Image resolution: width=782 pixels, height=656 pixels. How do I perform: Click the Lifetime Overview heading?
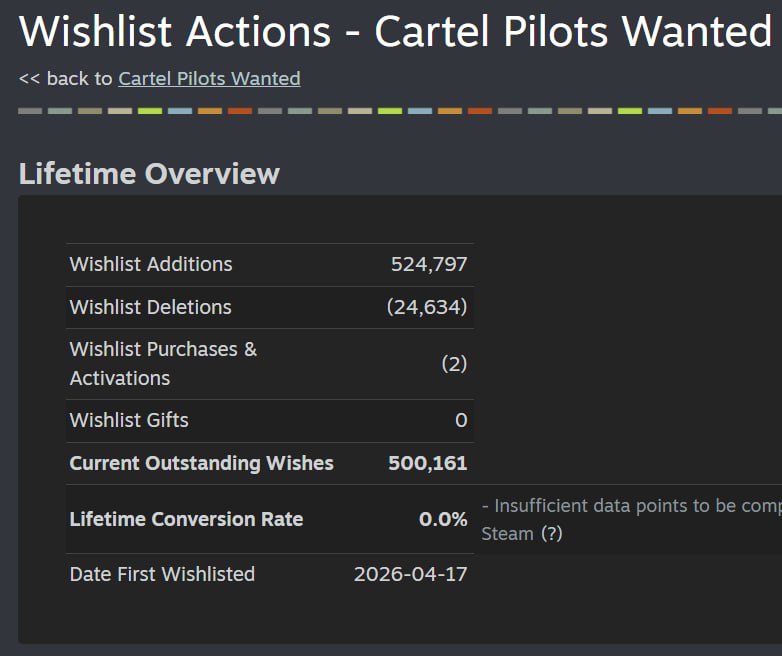tap(149, 174)
